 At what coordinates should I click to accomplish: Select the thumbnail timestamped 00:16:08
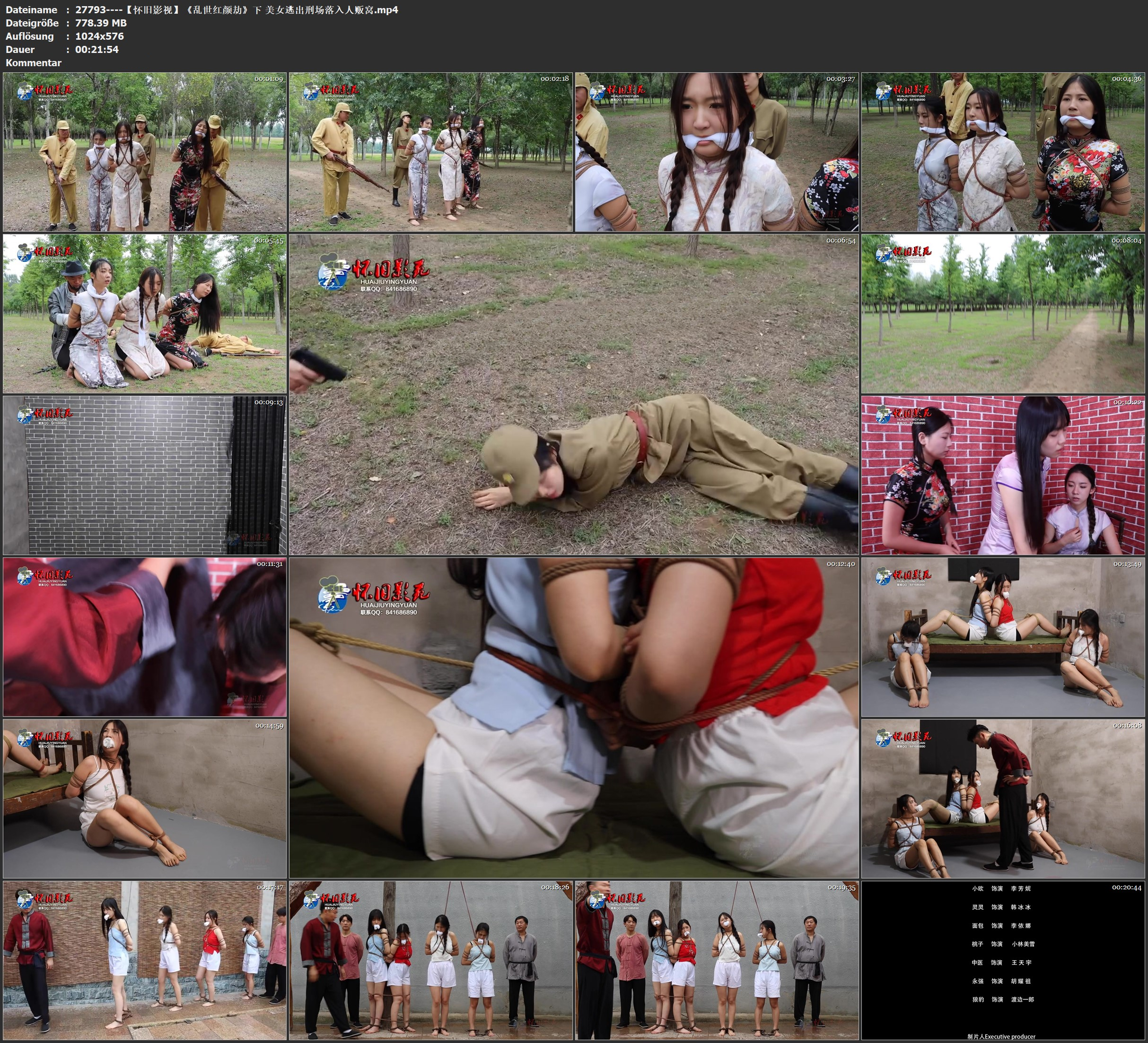(1003, 798)
